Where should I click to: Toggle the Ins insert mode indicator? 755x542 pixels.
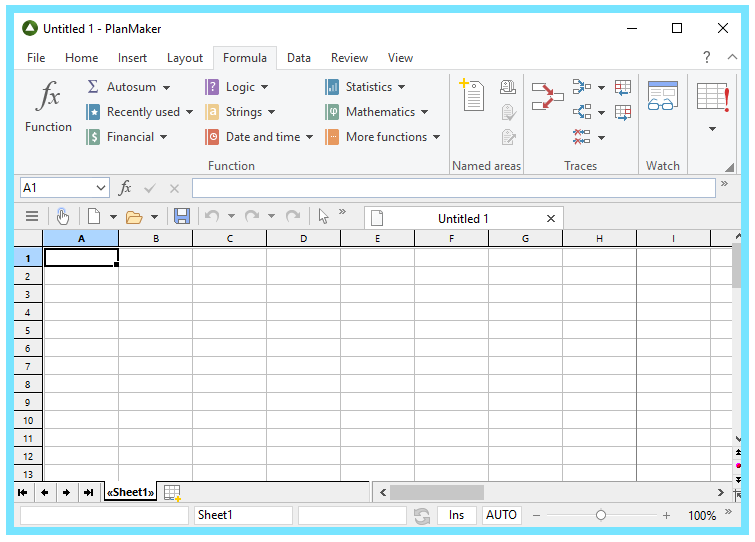point(456,515)
